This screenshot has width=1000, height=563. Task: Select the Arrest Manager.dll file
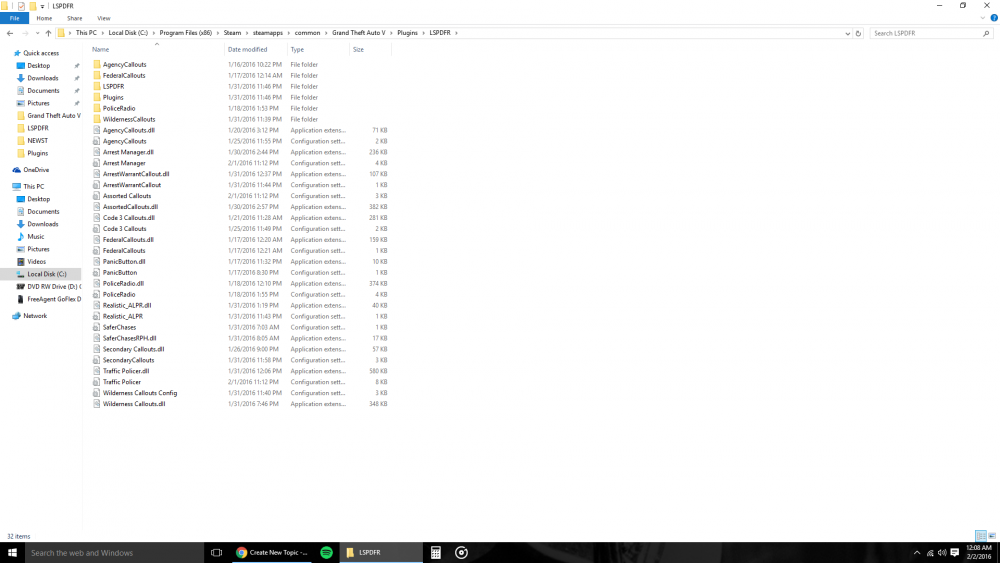click(x=128, y=152)
